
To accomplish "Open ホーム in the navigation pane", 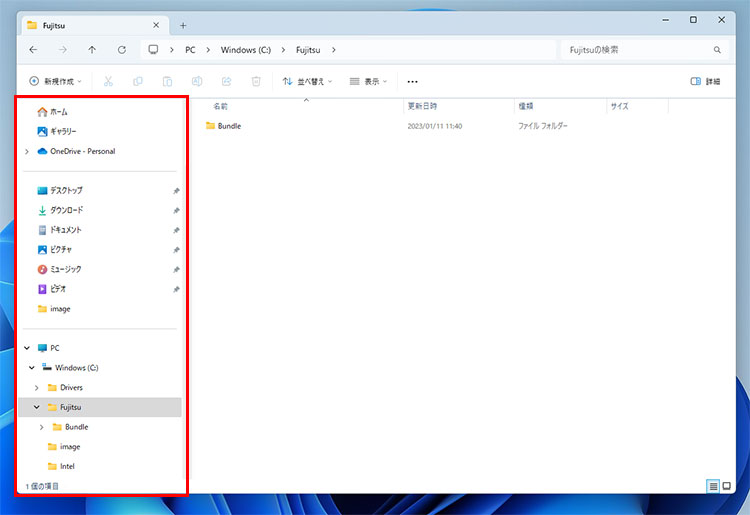I will coord(58,112).
